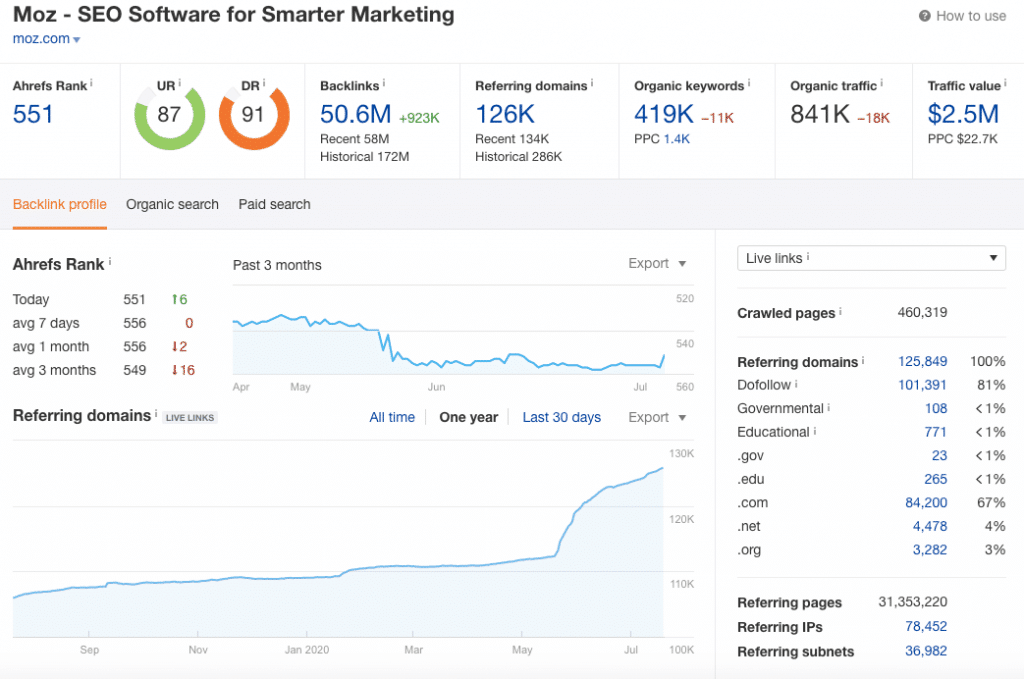Open the 265 .edu count

click(936, 479)
